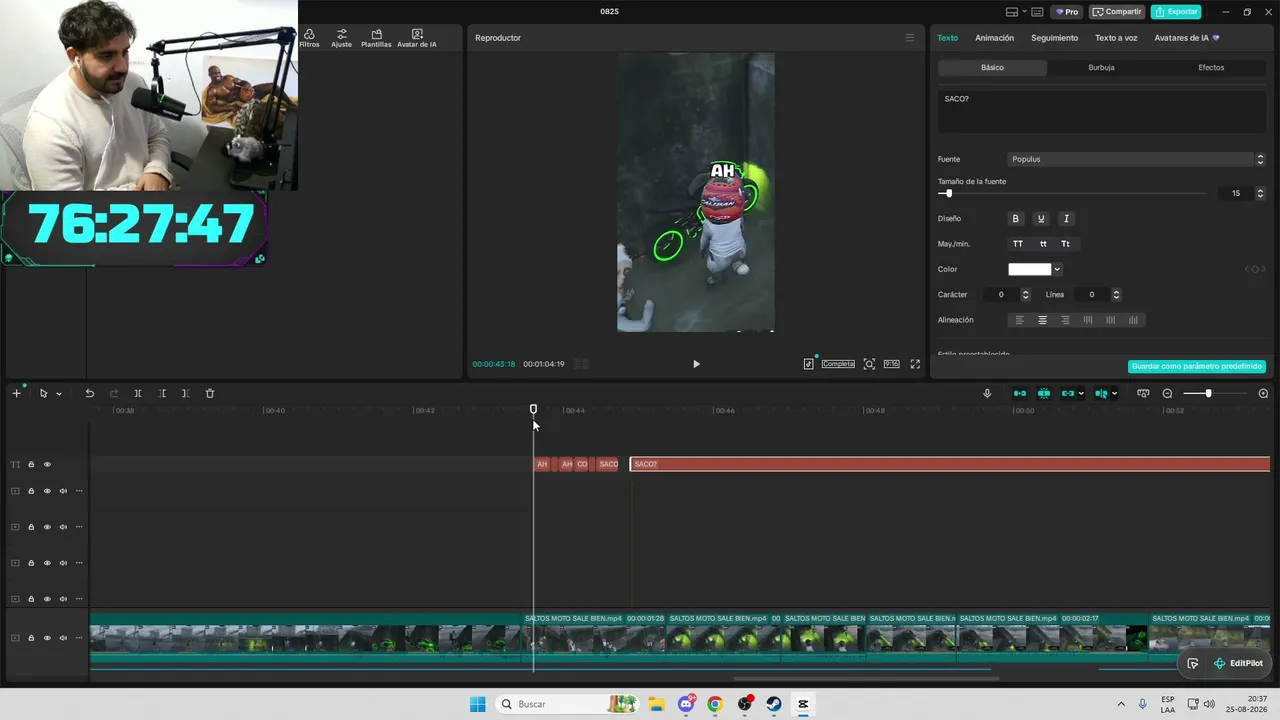Toggle bold text style
Viewport: 1280px width, 720px height.
[1016, 219]
